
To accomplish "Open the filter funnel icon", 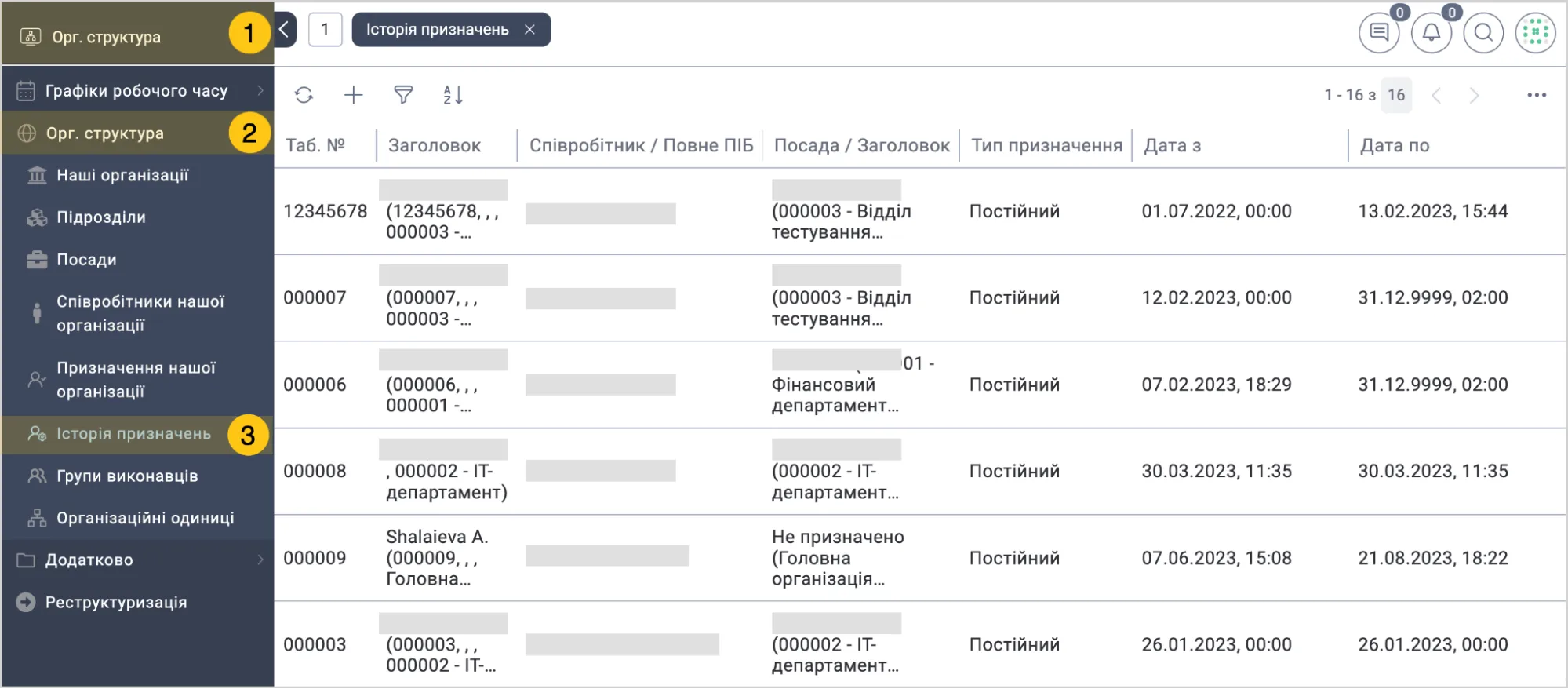I will [403, 95].
